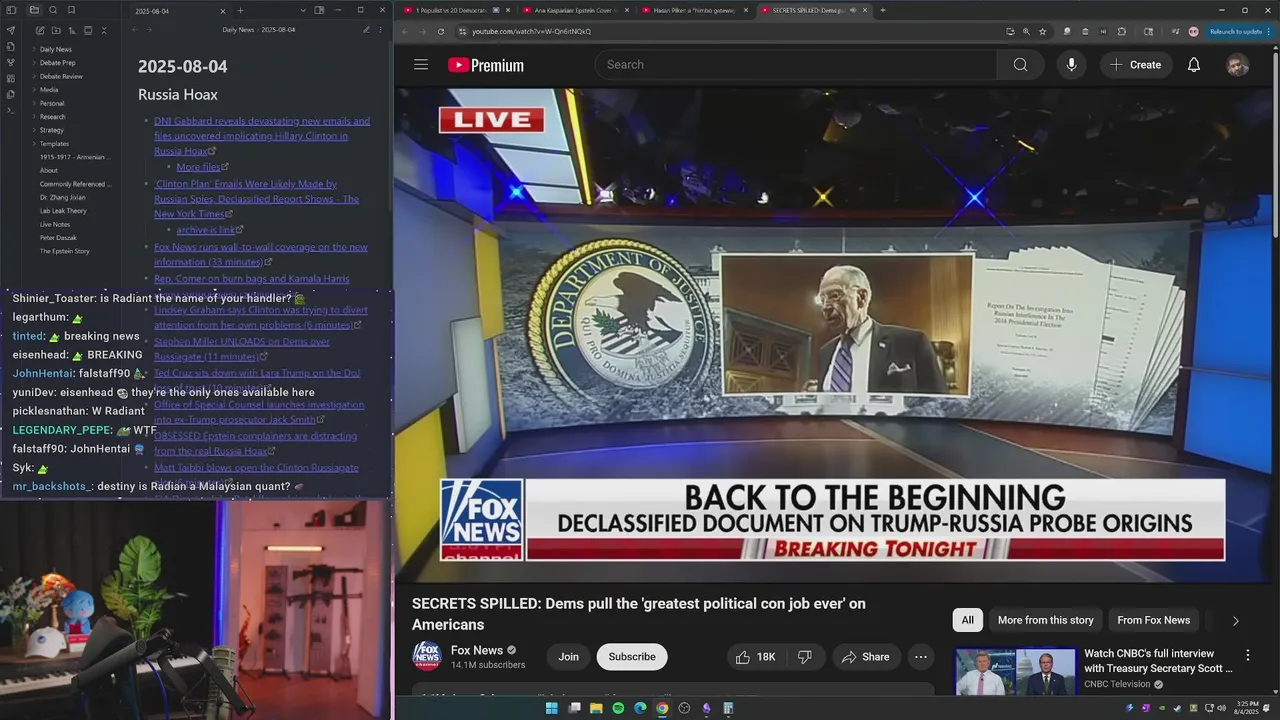The height and width of the screenshot is (720, 1280).
Task: Mute the SECRETS SPILLED tab via speaker icon
Action: coord(852,10)
